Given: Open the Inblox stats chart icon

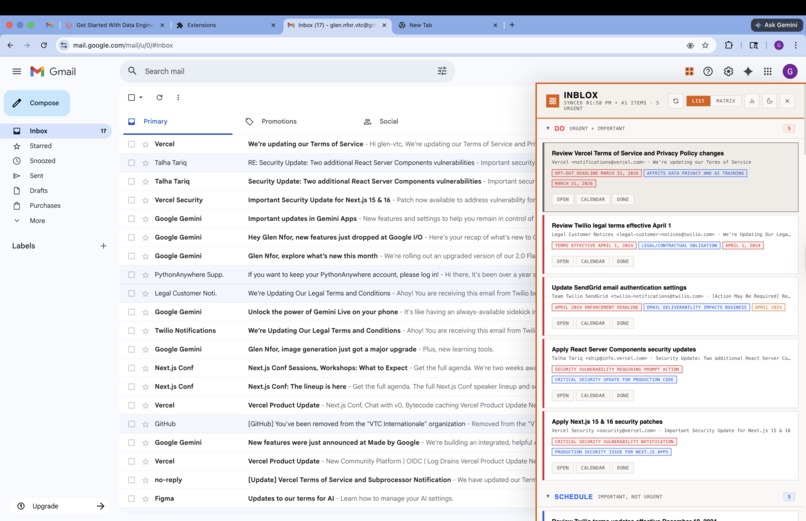Looking at the screenshot, I should [752, 101].
